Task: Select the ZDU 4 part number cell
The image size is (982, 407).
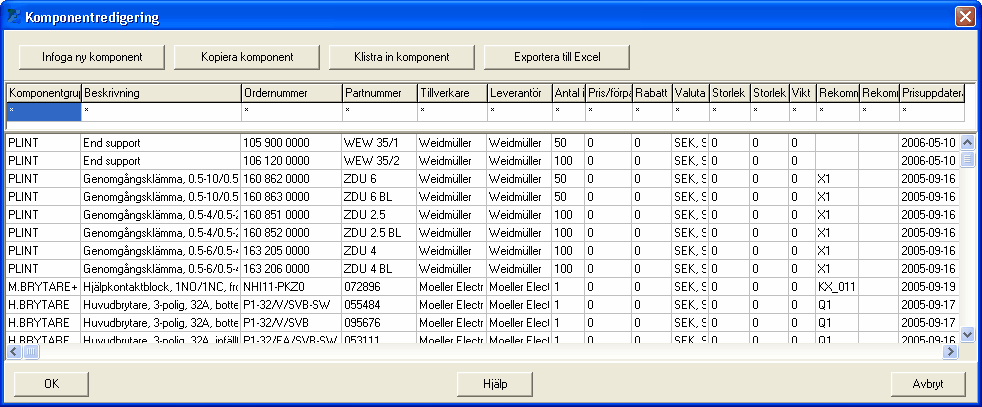Action: click(x=380, y=252)
